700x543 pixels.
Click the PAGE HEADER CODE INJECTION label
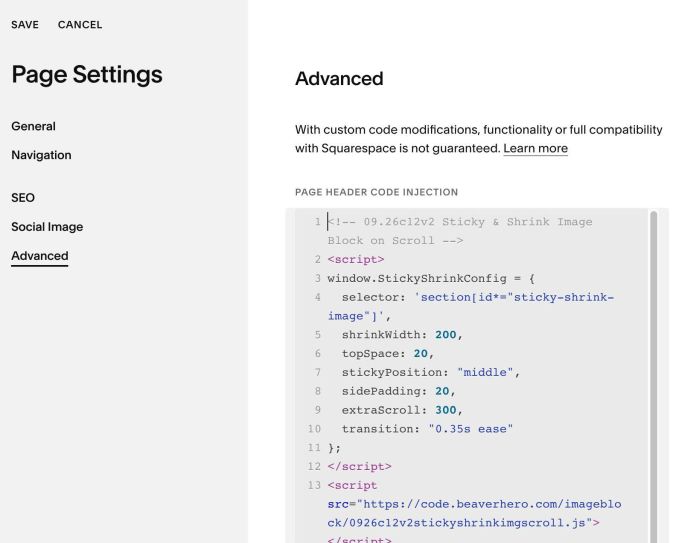tap(376, 192)
